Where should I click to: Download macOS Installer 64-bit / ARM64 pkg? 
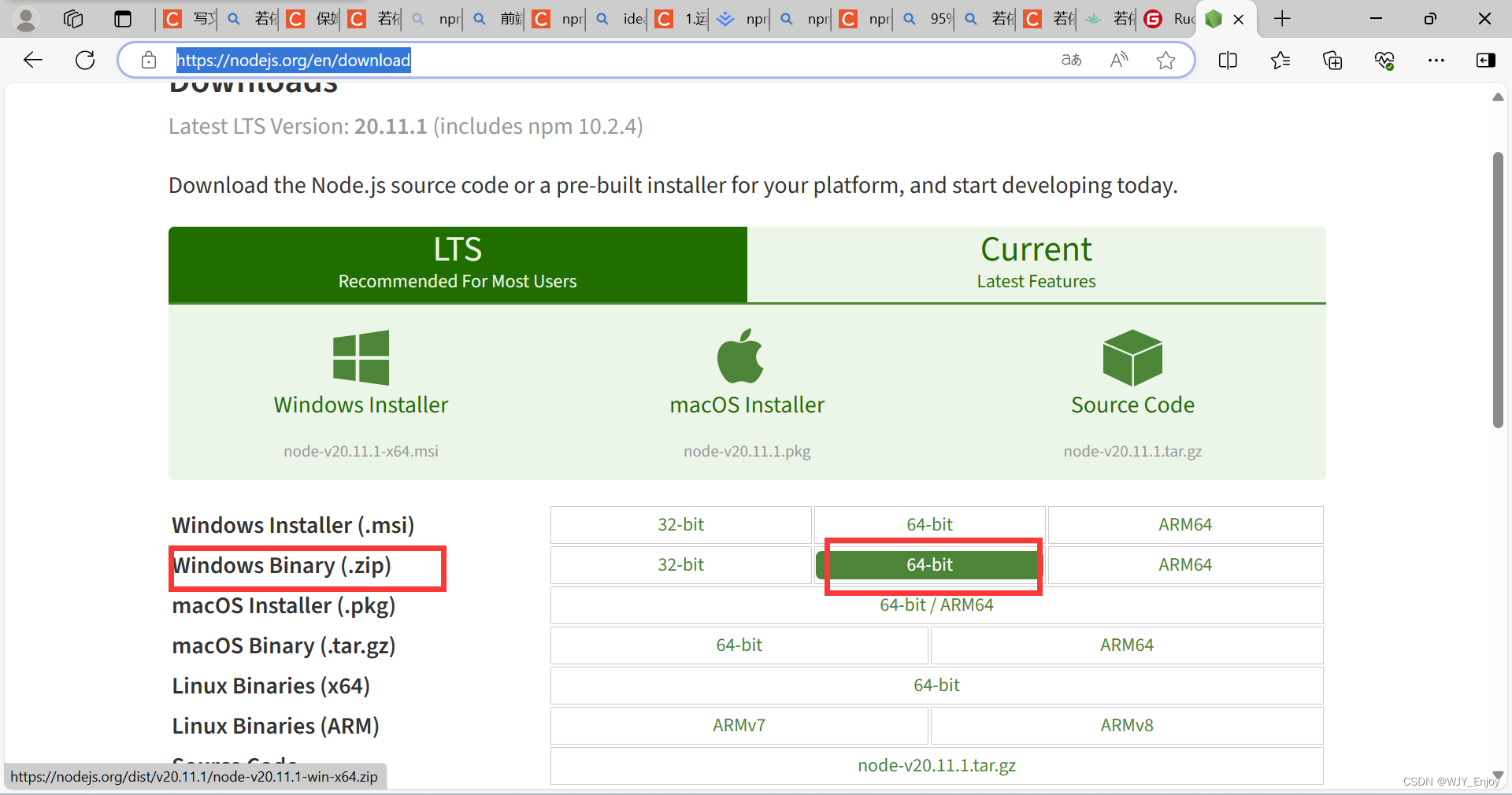click(x=936, y=605)
